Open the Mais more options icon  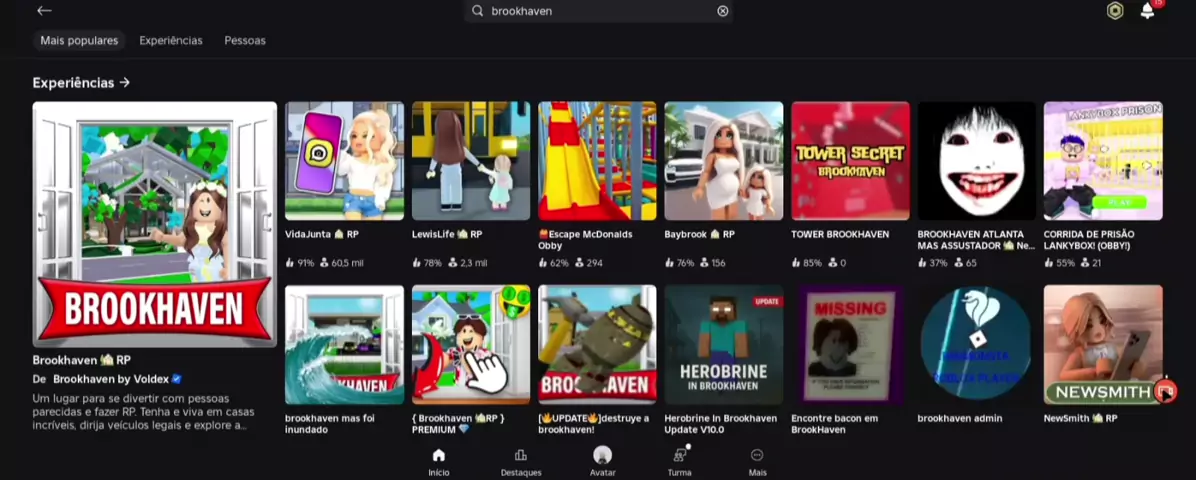click(x=757, y=461)
